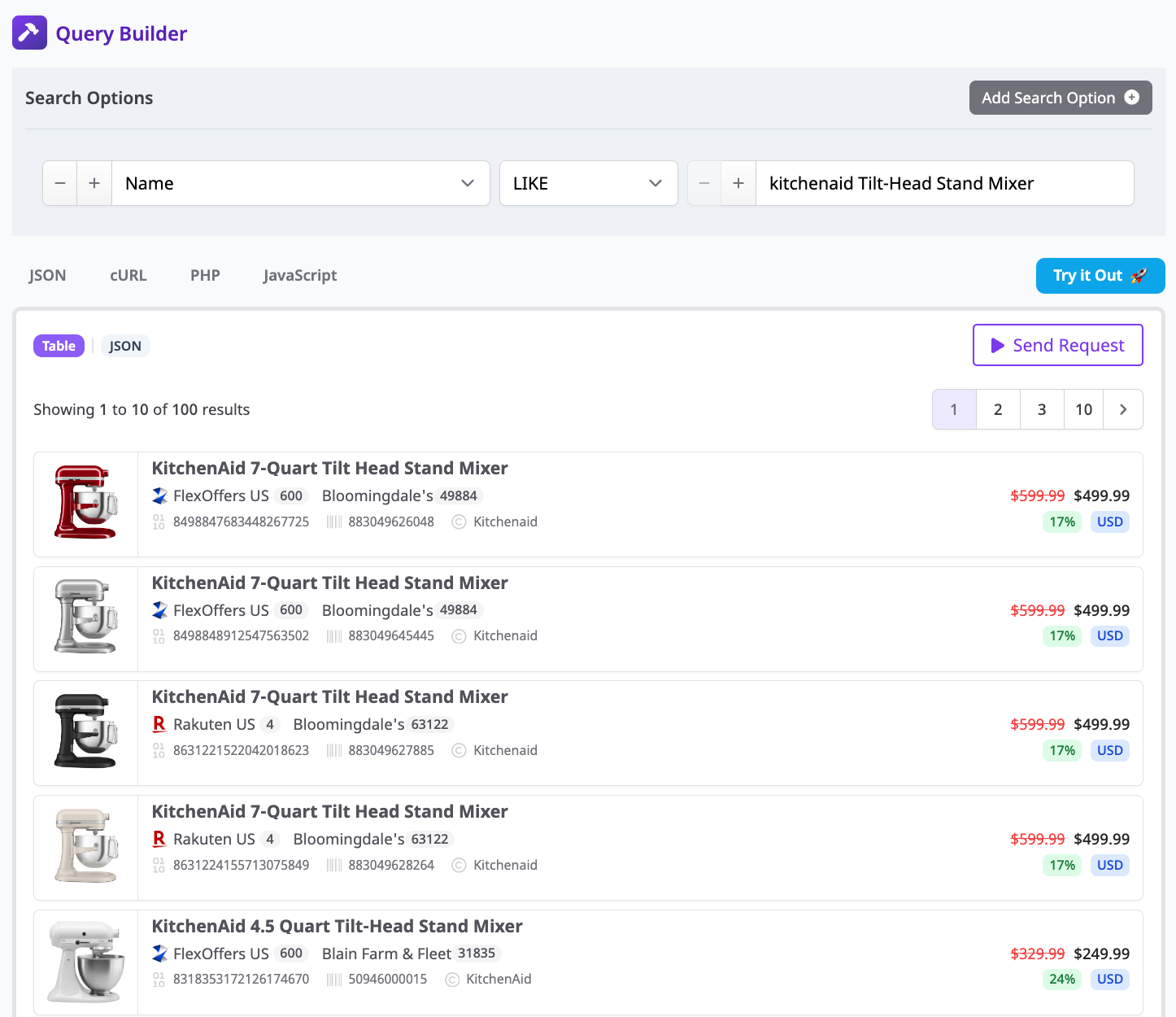This screenshot has height=1017, width=1176.
Task: Open the Name field dropdown
Action: (301, 183)
